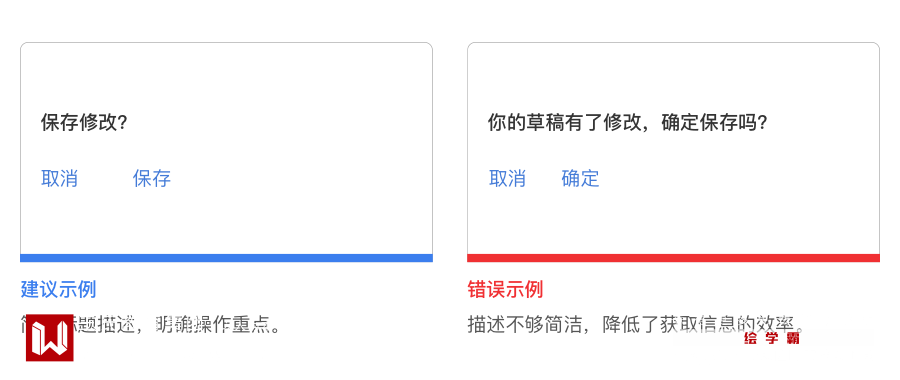Image resolution: width=900 pixels, height=380 pixels.
Task: Click the blue bar under left card
Action: pyautogui.click(x=226, y=258)
